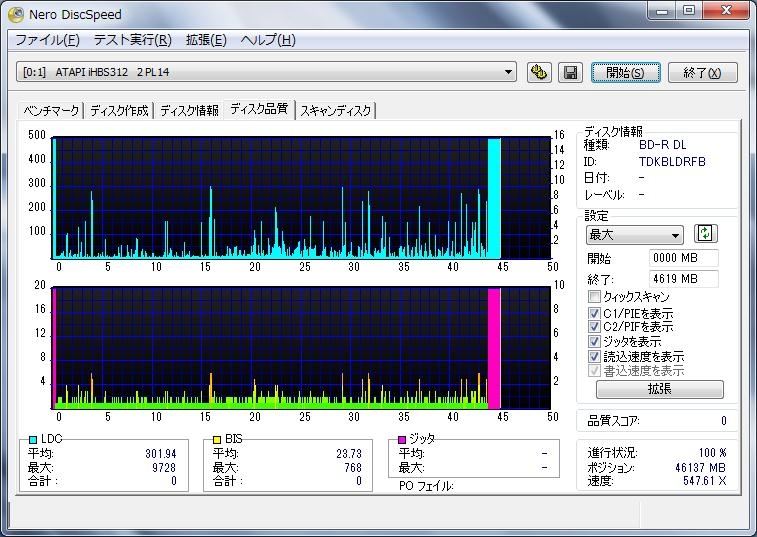Click the 終了 field showing 4619 MB

(x=684, y=279)
